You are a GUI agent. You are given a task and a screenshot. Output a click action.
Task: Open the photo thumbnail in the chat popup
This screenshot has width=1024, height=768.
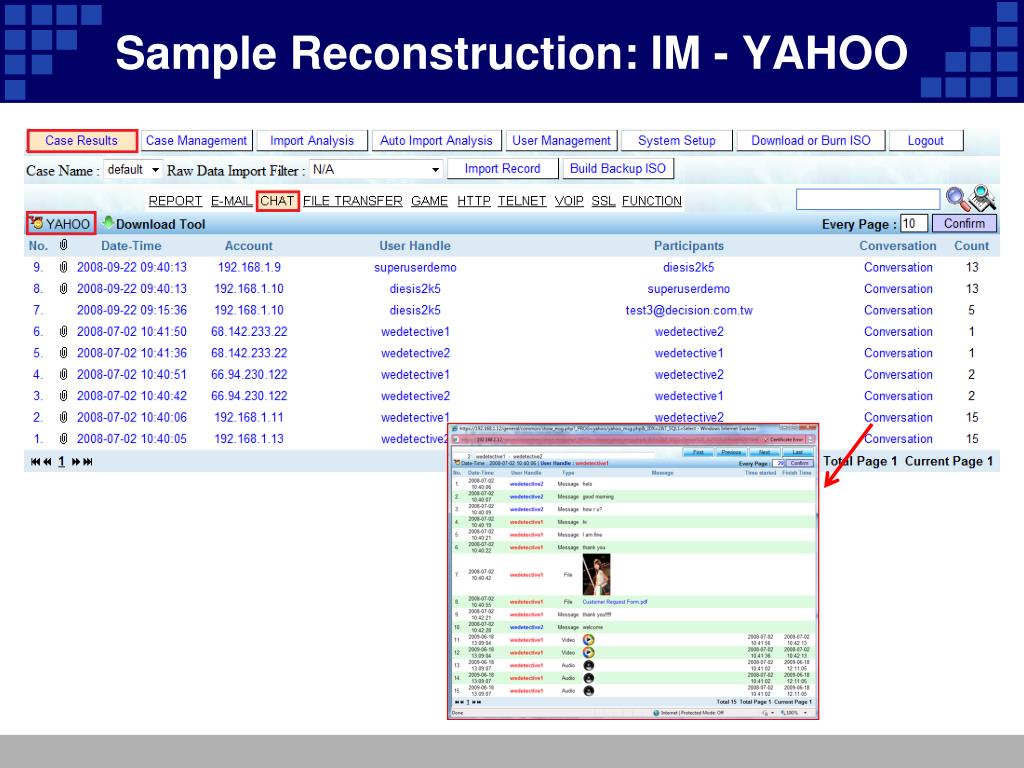pyautogui.click(x=596, y=575)
